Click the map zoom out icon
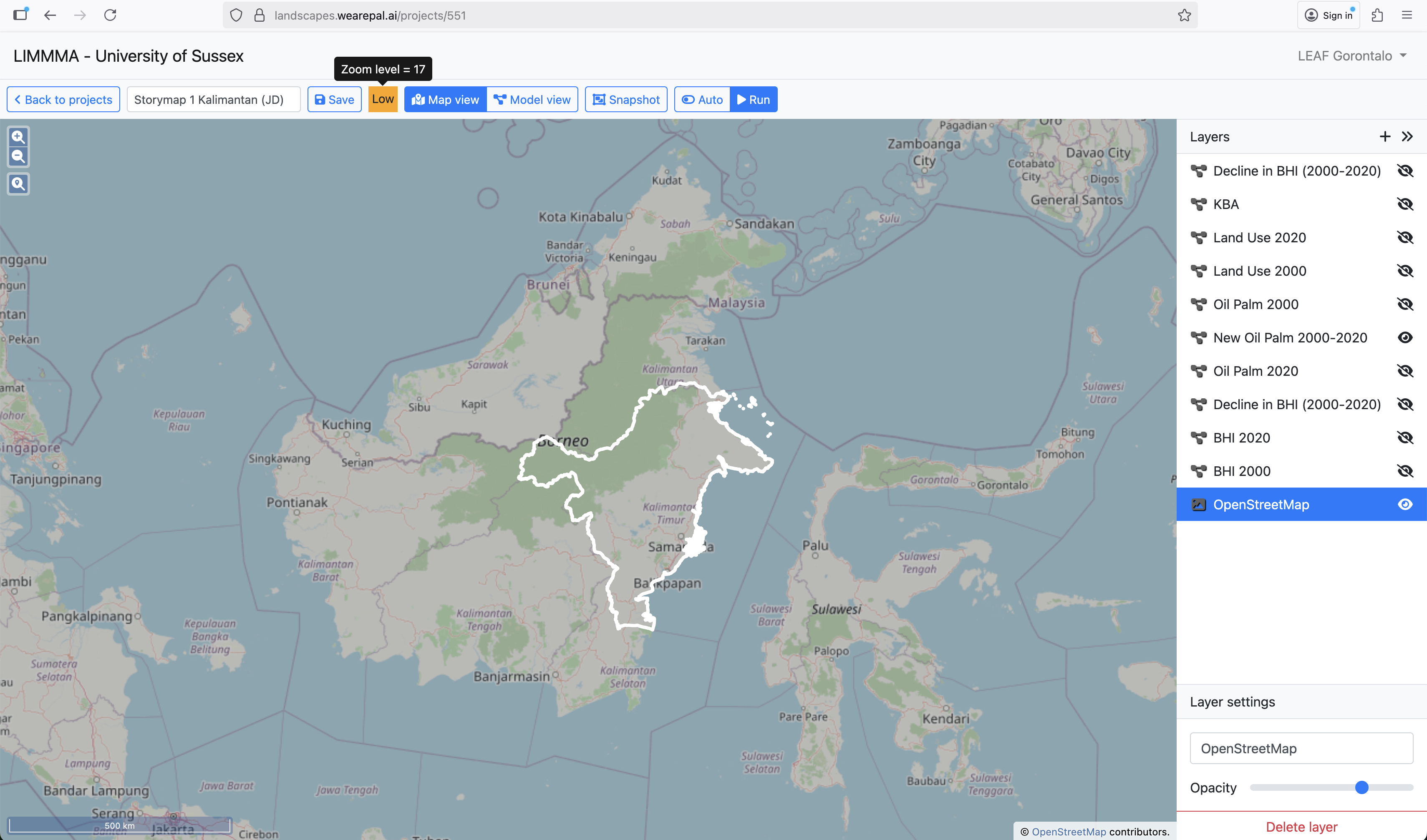1427x840 pixels. [x=18, y=157]
